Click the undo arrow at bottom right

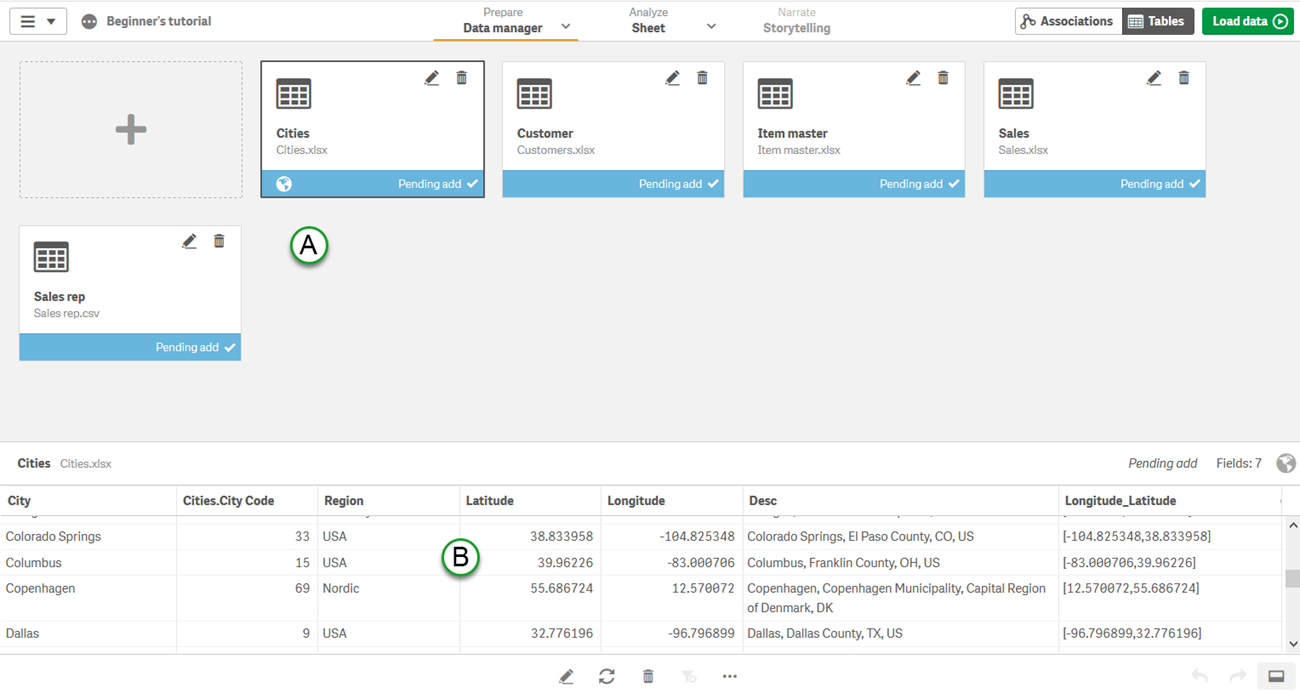1201,676
